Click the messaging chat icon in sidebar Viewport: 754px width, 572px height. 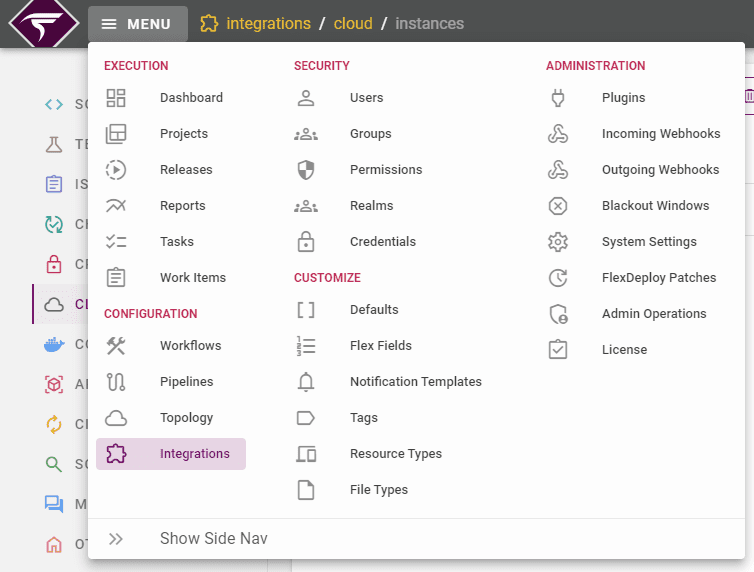pyautogui.click(x=54, y=504)
